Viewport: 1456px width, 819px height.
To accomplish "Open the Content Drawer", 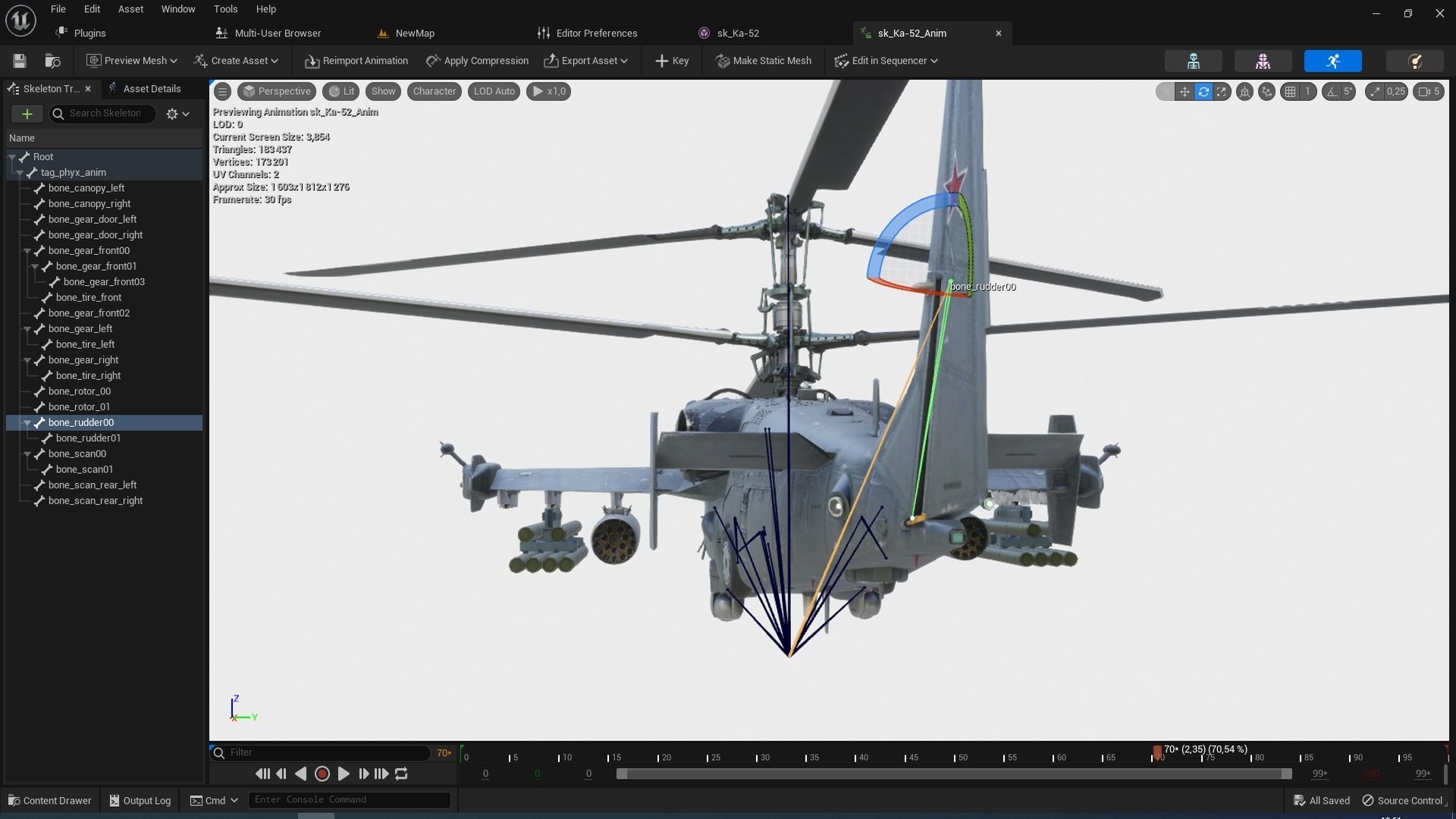I will [x=49, y=800].
